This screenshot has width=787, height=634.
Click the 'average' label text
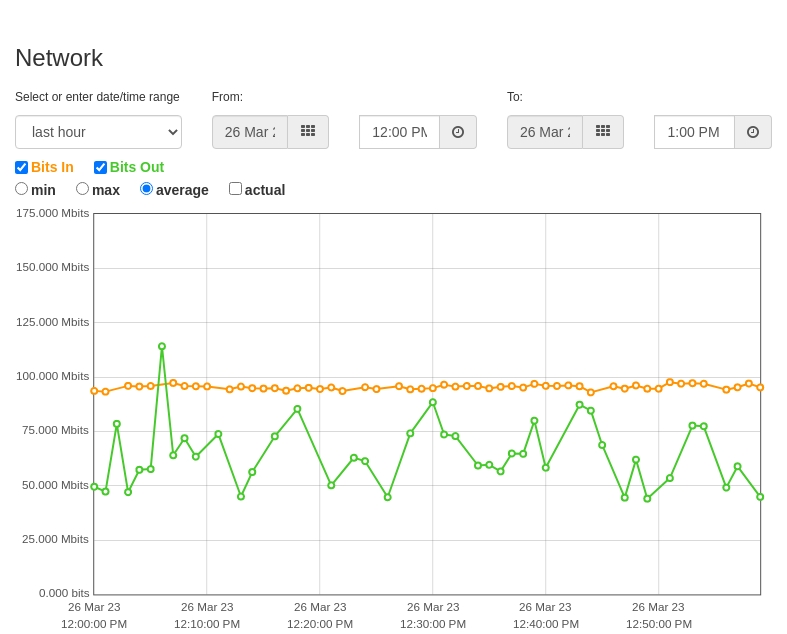pyautogui.click(x=182, y=190)
